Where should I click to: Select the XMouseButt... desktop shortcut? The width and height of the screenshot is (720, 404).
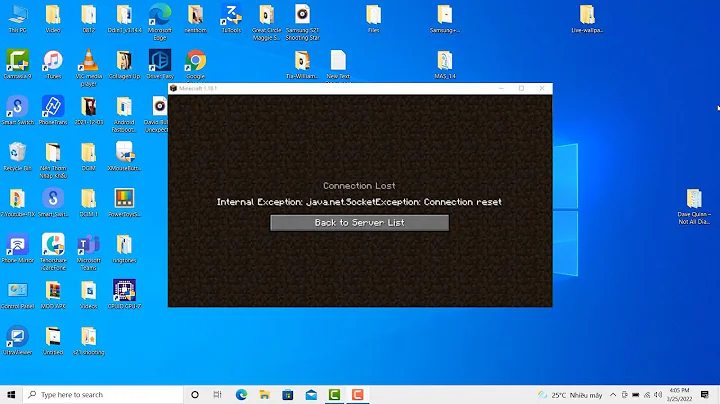point(124,156)
